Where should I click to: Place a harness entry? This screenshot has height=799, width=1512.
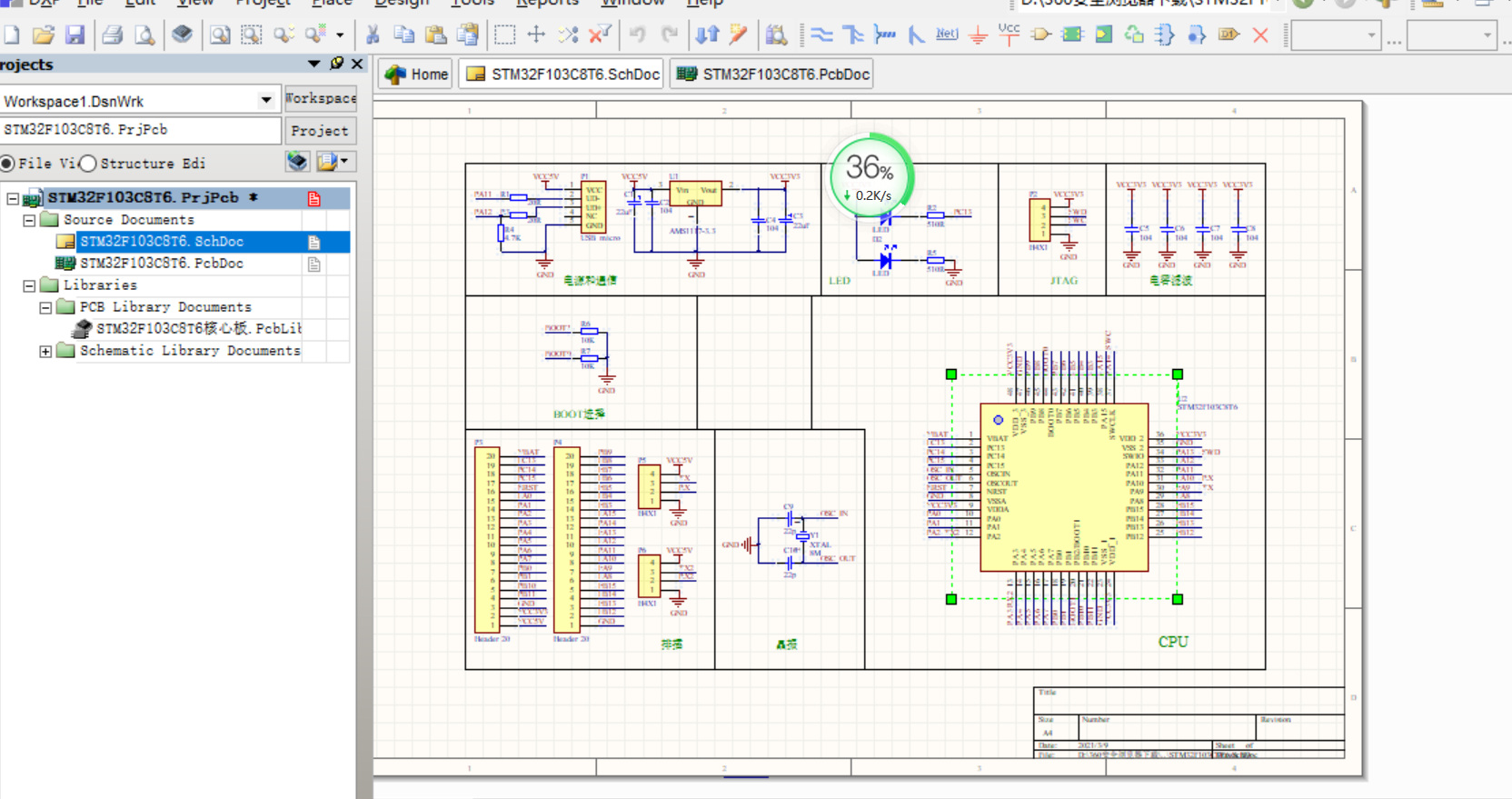[x=1198, y=35]
